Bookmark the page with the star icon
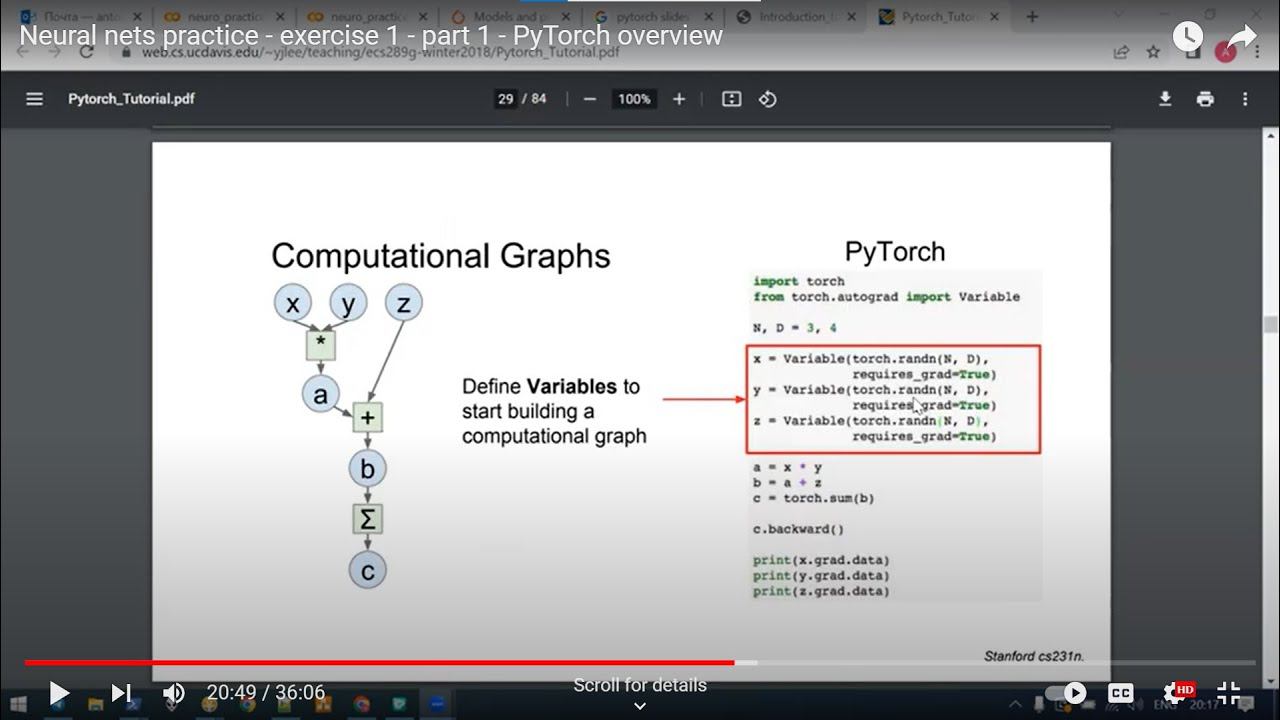This screenshot has height=720, width=1280. 1153,52
